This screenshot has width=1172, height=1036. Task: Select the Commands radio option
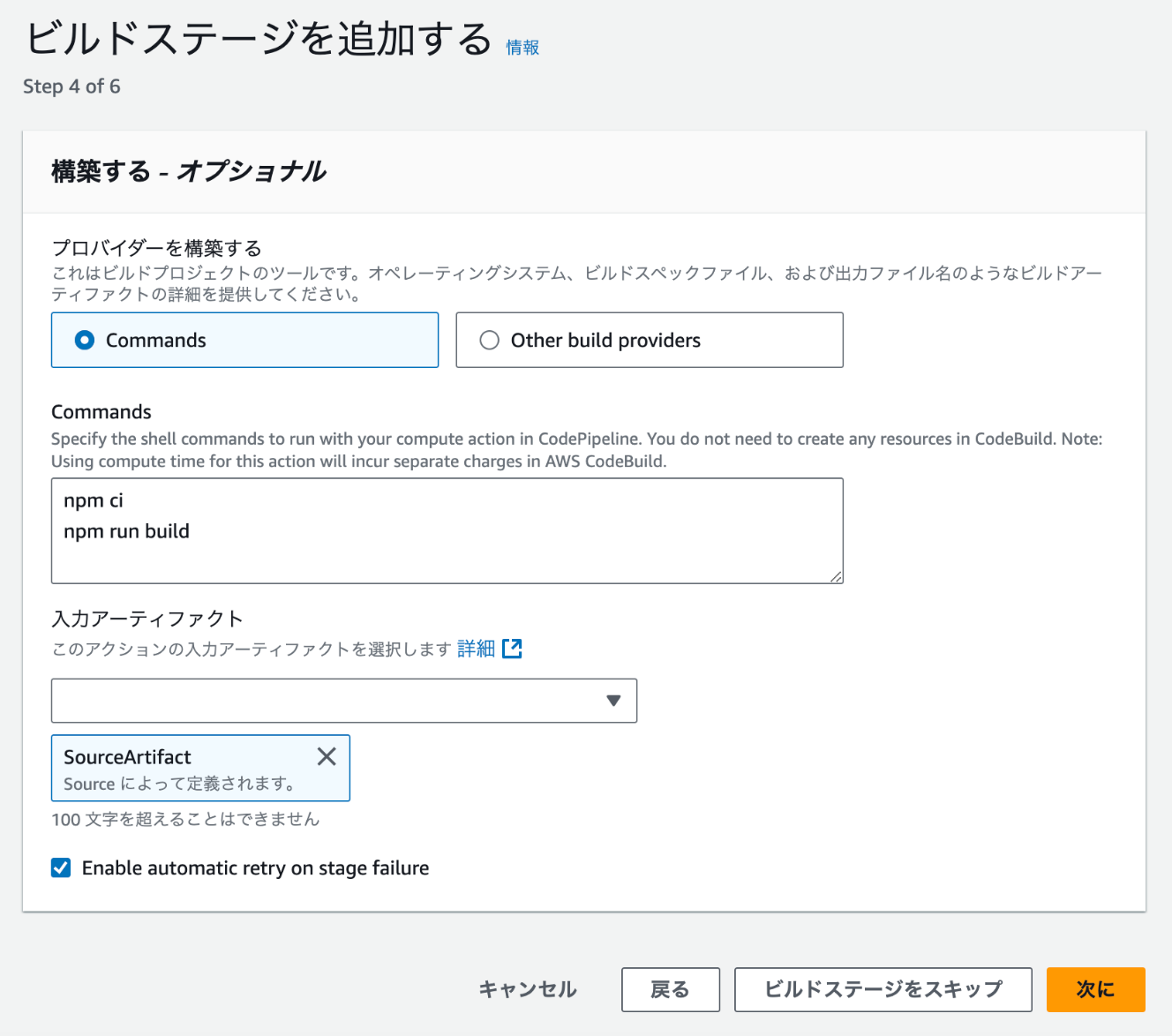pyautogui.click(x=85, y=341)
